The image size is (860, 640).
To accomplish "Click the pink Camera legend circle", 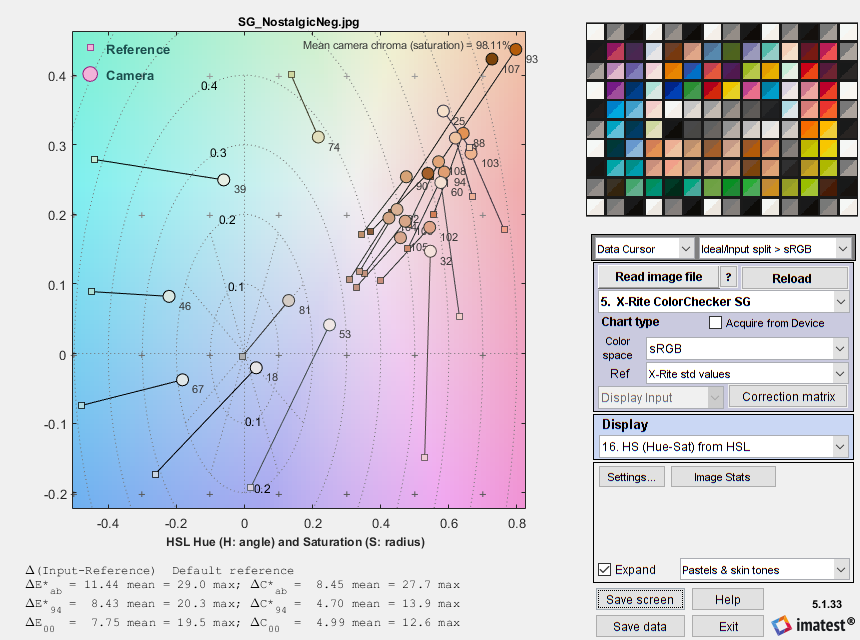I will [91, 75].
